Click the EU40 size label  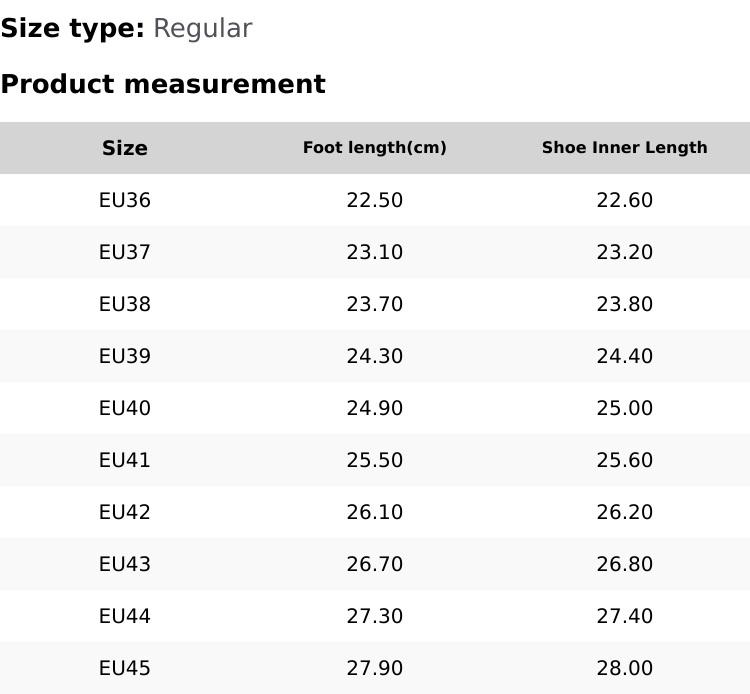(125, 408)
